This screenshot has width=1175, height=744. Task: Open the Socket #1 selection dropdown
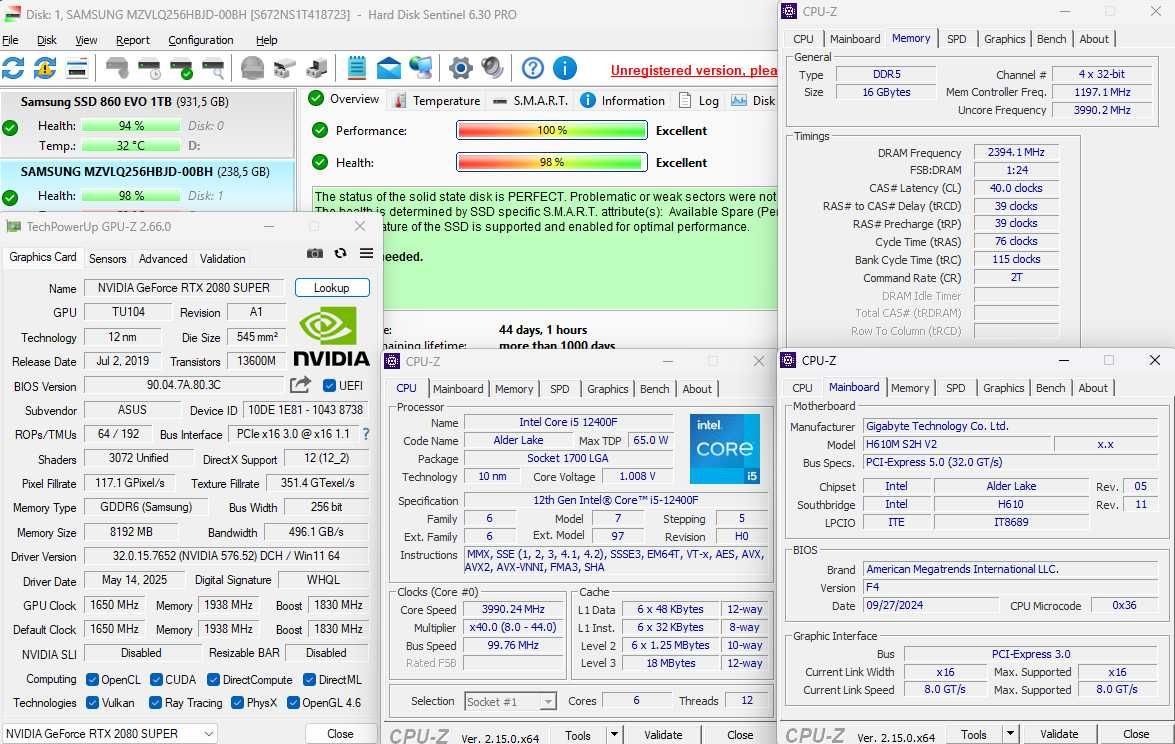[x=510, y=701]
